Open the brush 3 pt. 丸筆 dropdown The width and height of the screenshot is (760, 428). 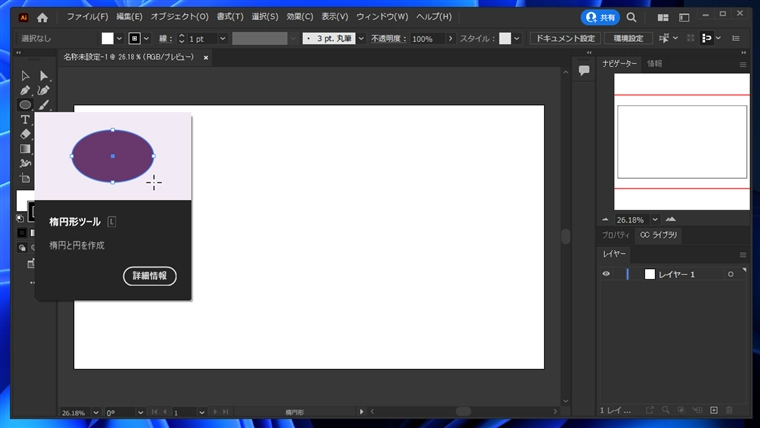(x=361, y=38)
